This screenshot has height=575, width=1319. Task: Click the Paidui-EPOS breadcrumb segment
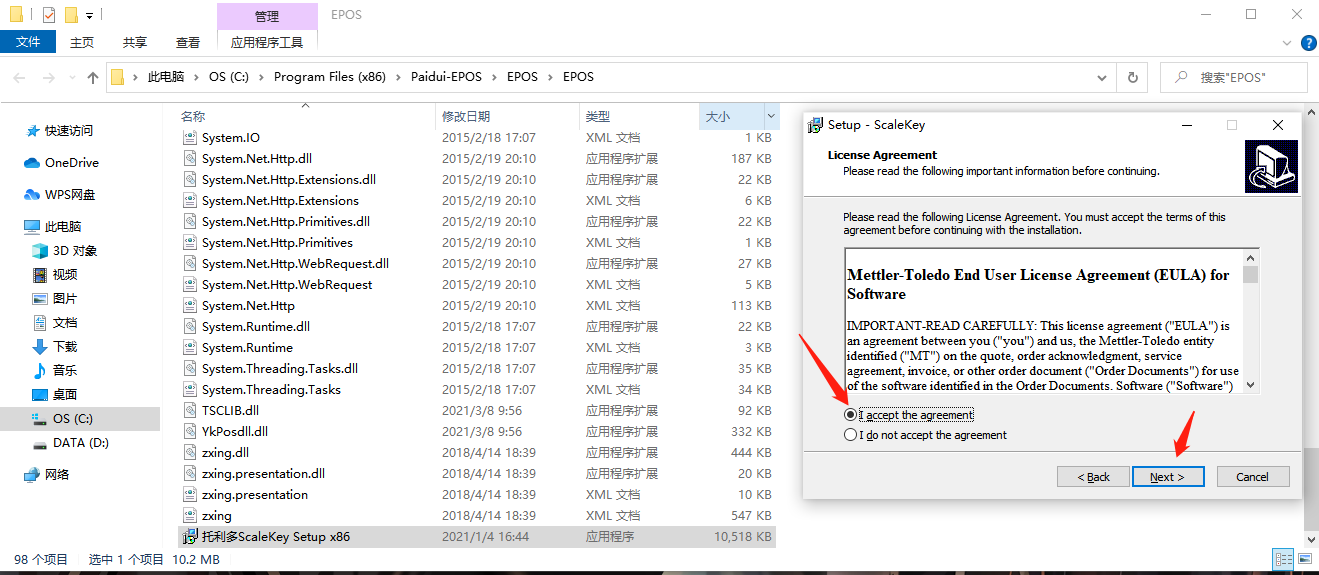pos(446,77)
